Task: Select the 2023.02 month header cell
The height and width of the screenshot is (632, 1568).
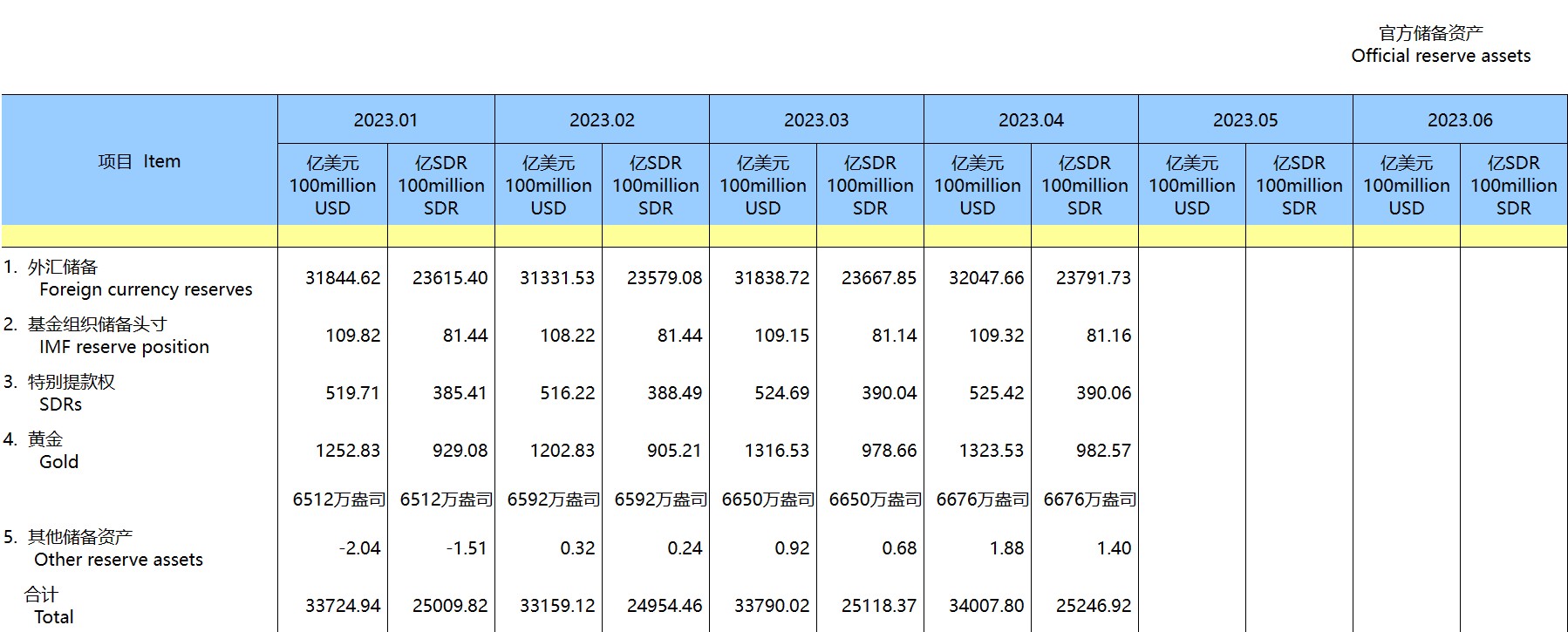Action: pyautogui.click(x=602, y=120)
